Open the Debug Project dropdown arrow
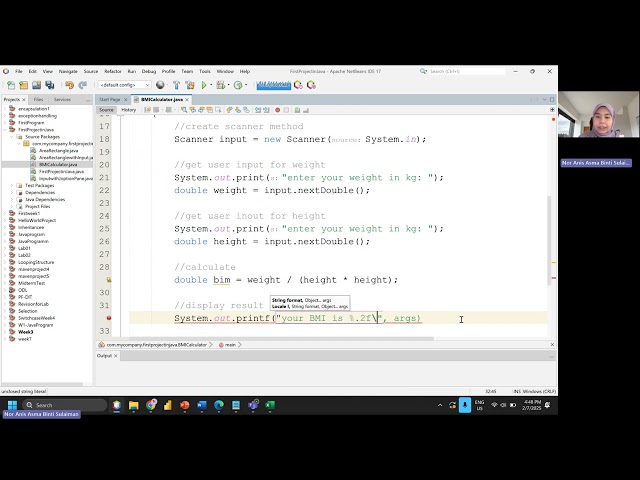The image size is (640, 480). [228, 85]
